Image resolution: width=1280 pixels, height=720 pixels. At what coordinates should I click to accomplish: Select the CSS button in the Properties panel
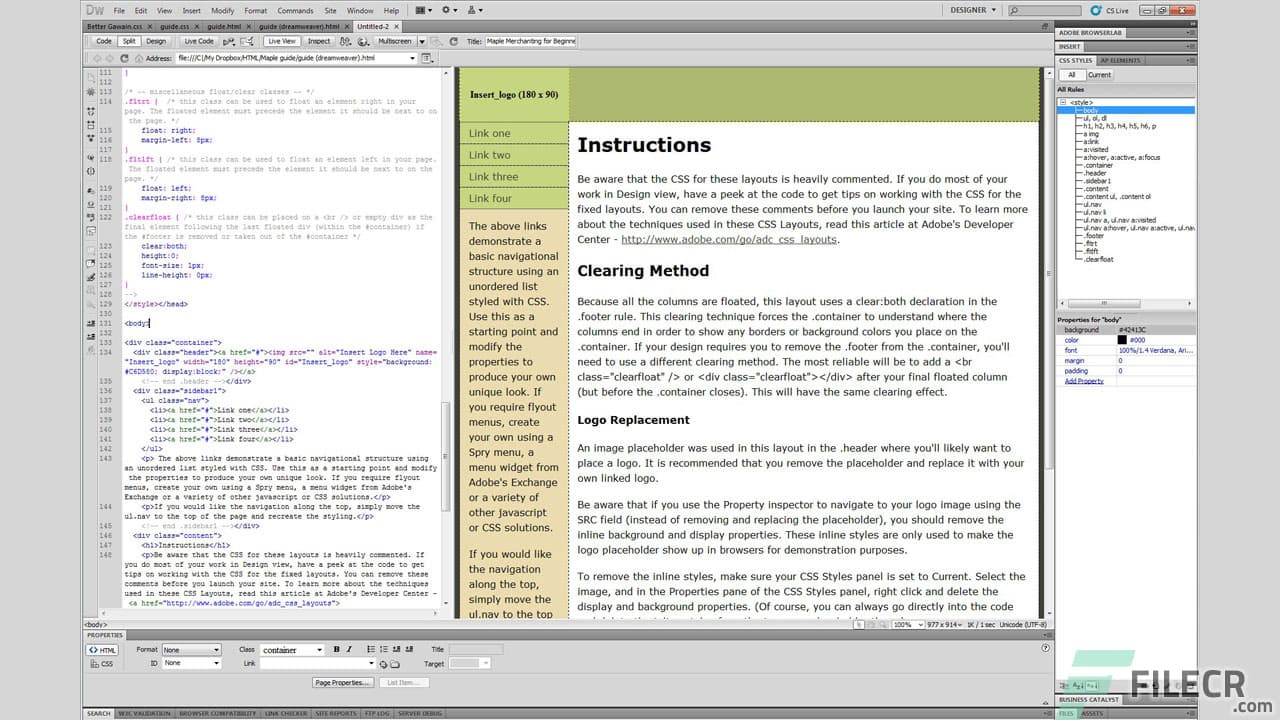[103, 663]
